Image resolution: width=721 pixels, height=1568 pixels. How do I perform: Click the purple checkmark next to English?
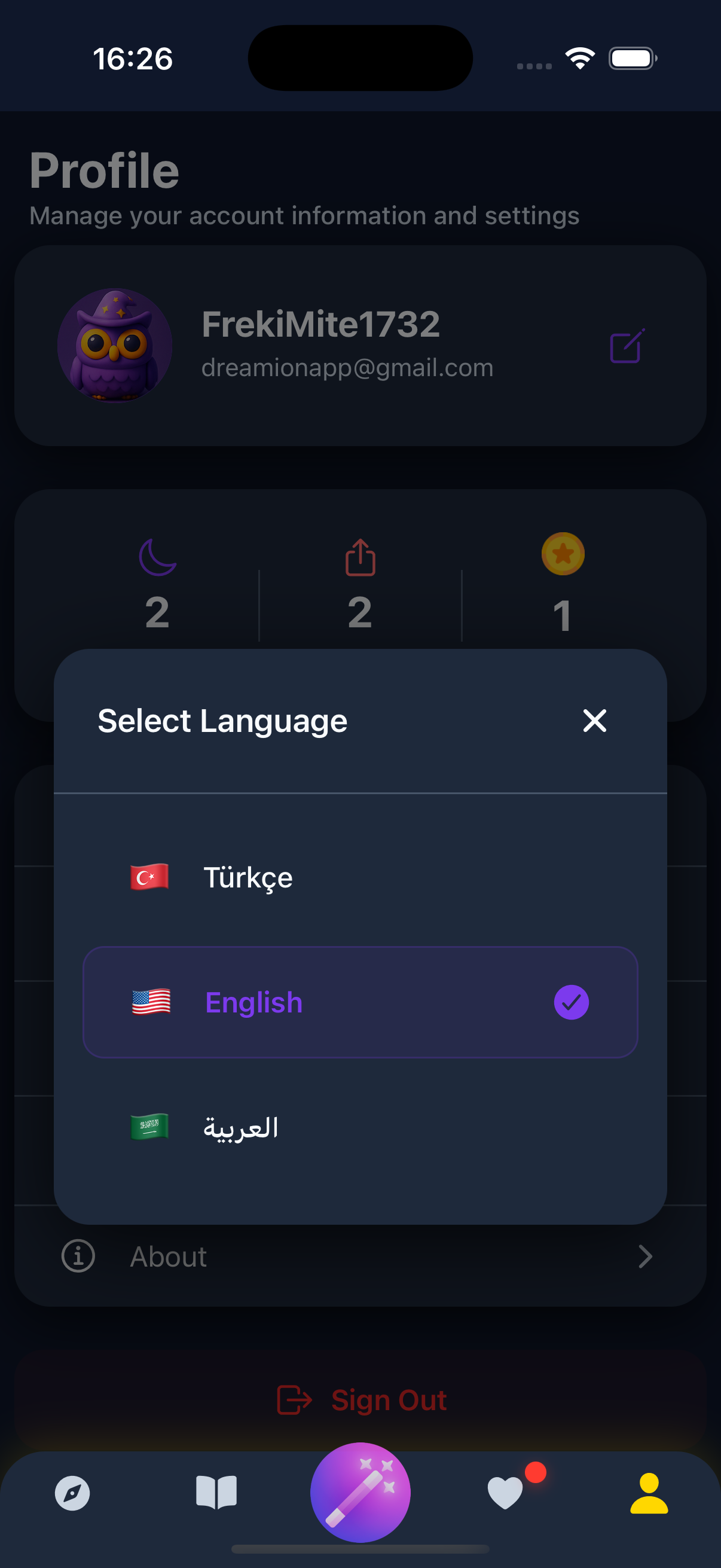(x=571, y=1002)
